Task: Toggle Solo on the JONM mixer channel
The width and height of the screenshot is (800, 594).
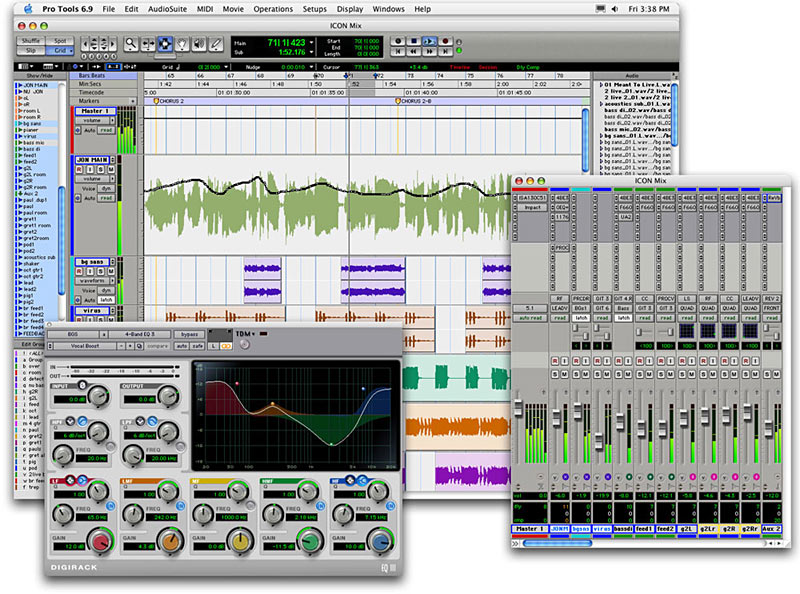Action: point(555,375)
